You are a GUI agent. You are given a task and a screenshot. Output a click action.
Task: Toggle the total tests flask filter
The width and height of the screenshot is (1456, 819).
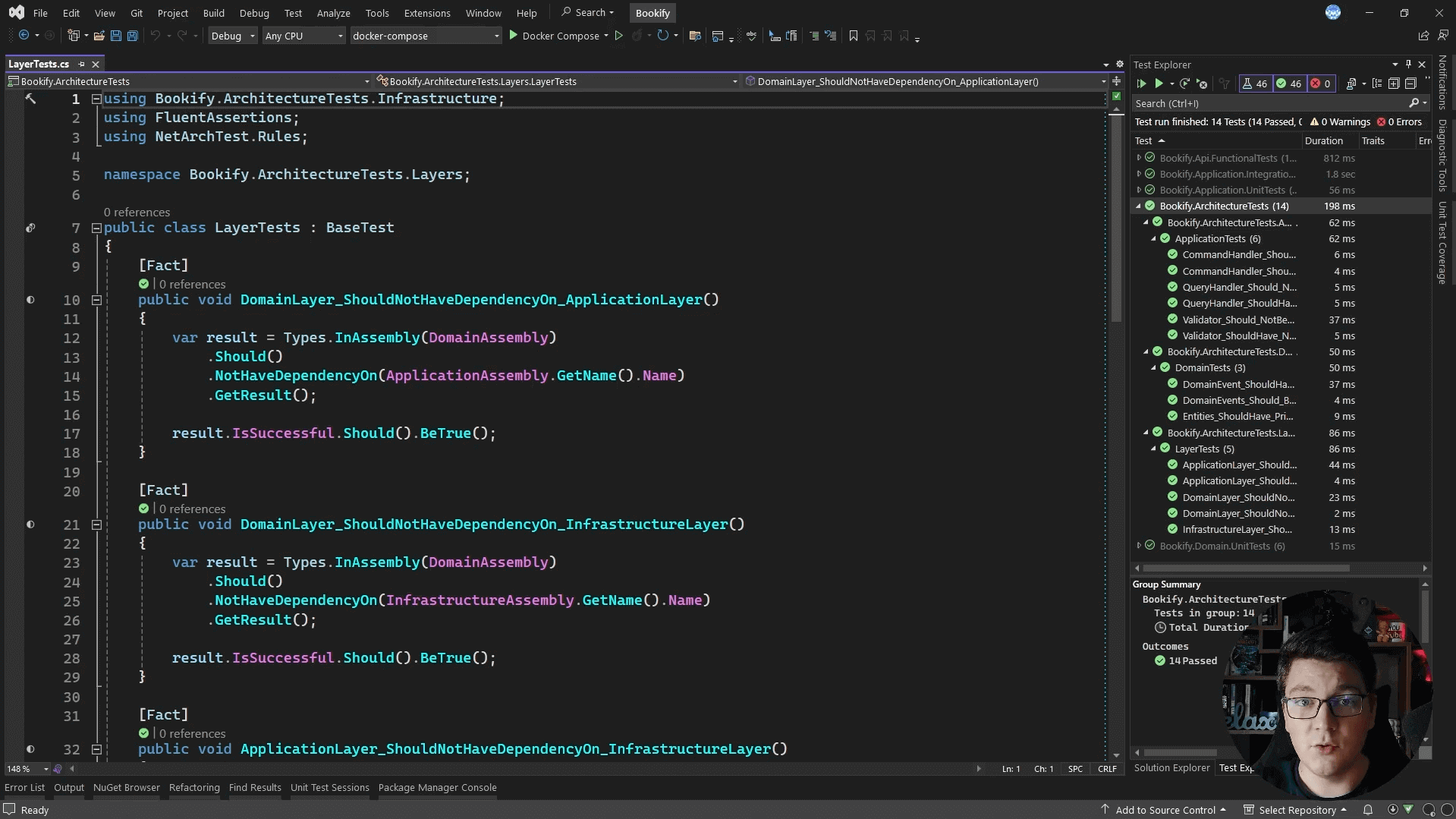(x=1254, y=83)
